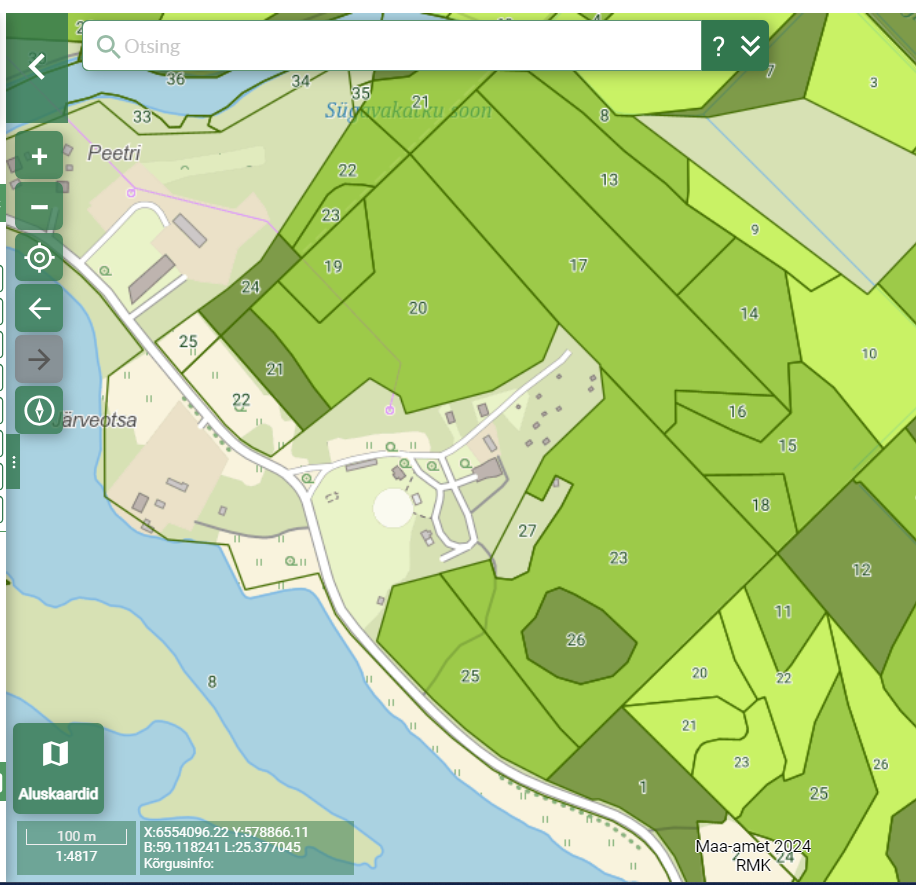Click the back chevron at top-left
Image resolution: width=916 pixels, height=885 pixels.
click(x=37, y=67)
